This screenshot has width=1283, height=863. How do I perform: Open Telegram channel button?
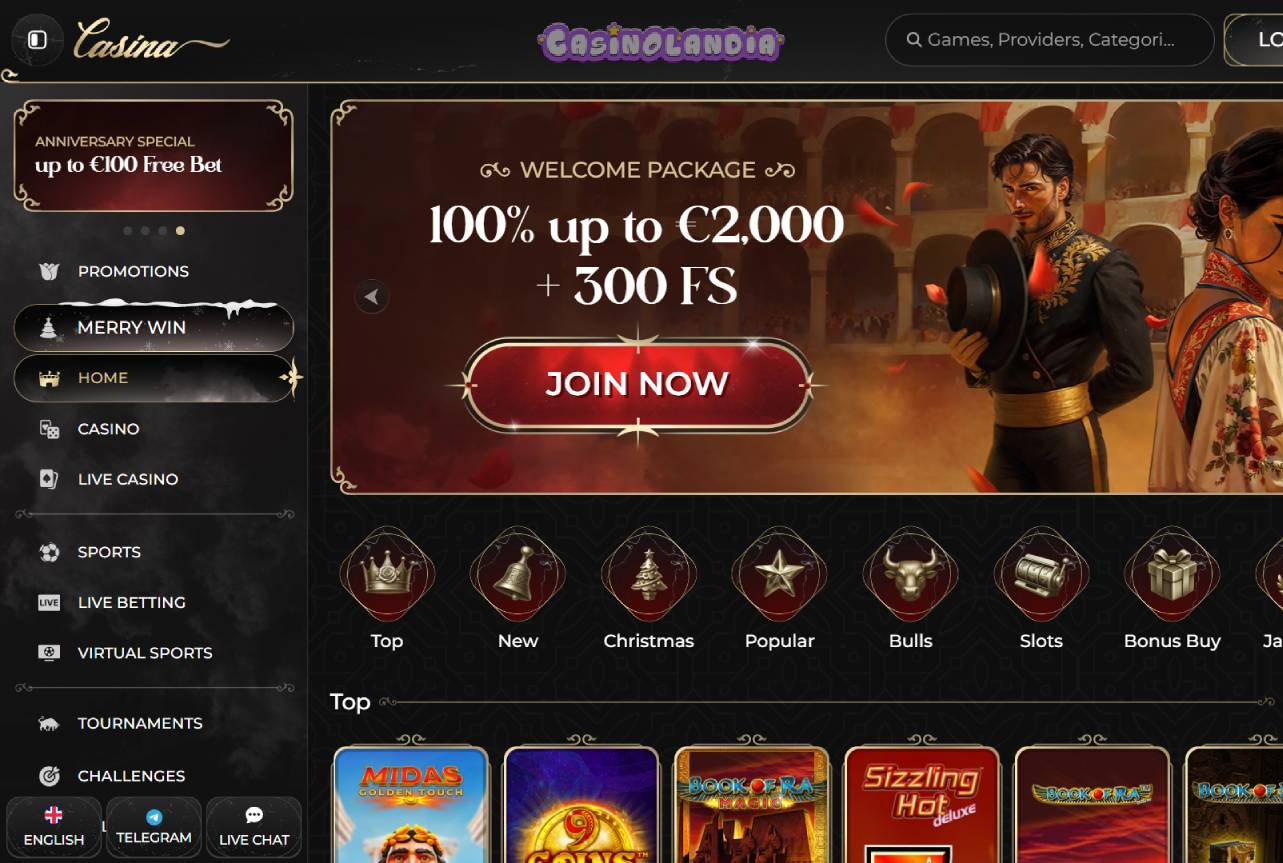click(154, 827)
